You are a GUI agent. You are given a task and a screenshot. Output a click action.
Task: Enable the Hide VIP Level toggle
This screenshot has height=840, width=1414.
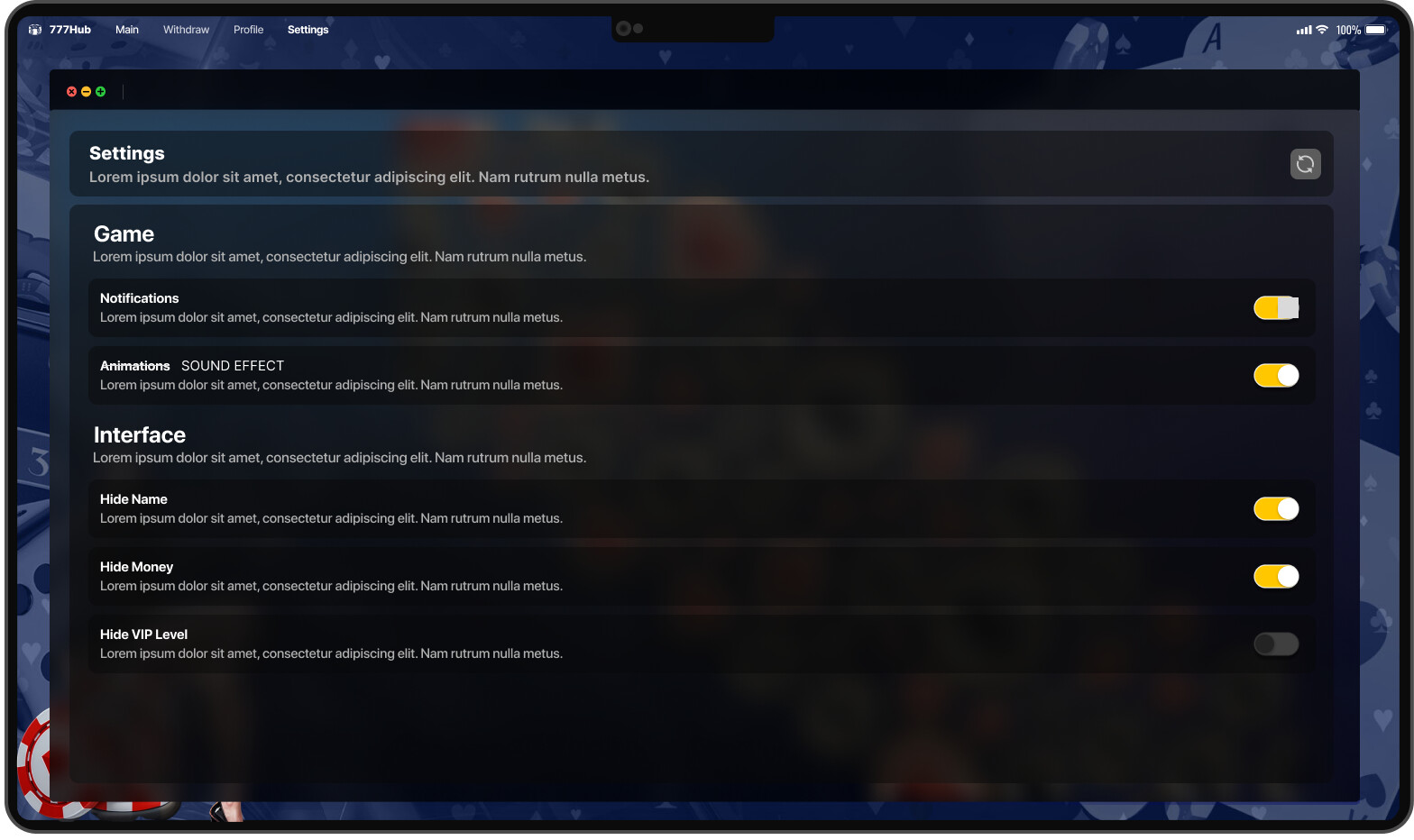pos(1276,644)
